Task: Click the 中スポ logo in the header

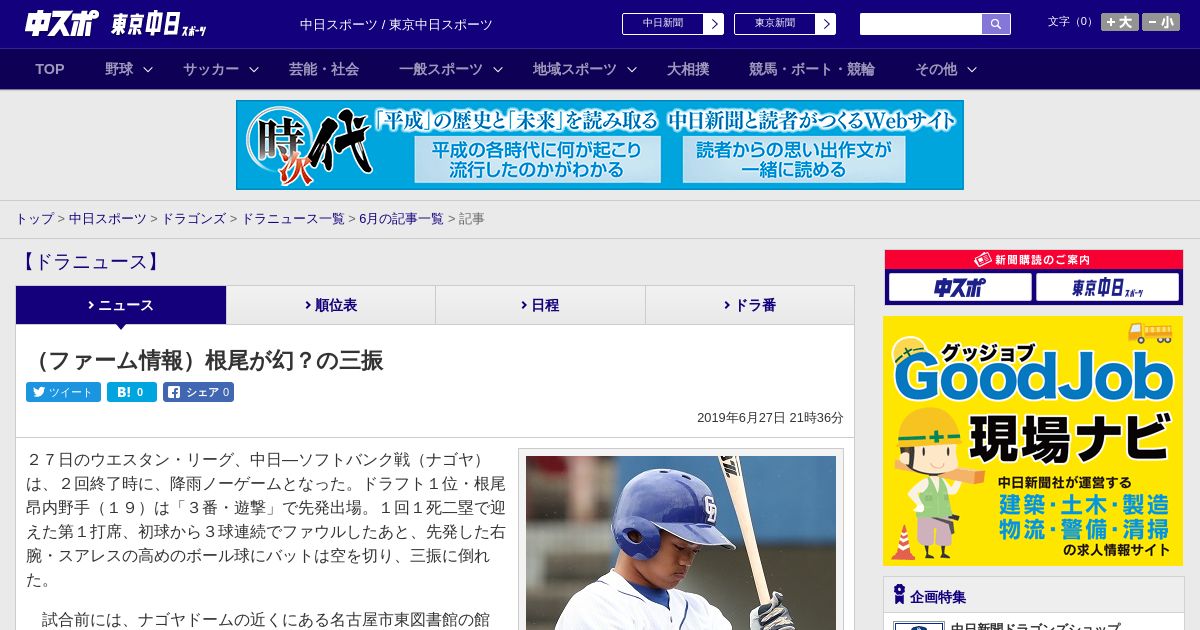Action: click(61, 23)
